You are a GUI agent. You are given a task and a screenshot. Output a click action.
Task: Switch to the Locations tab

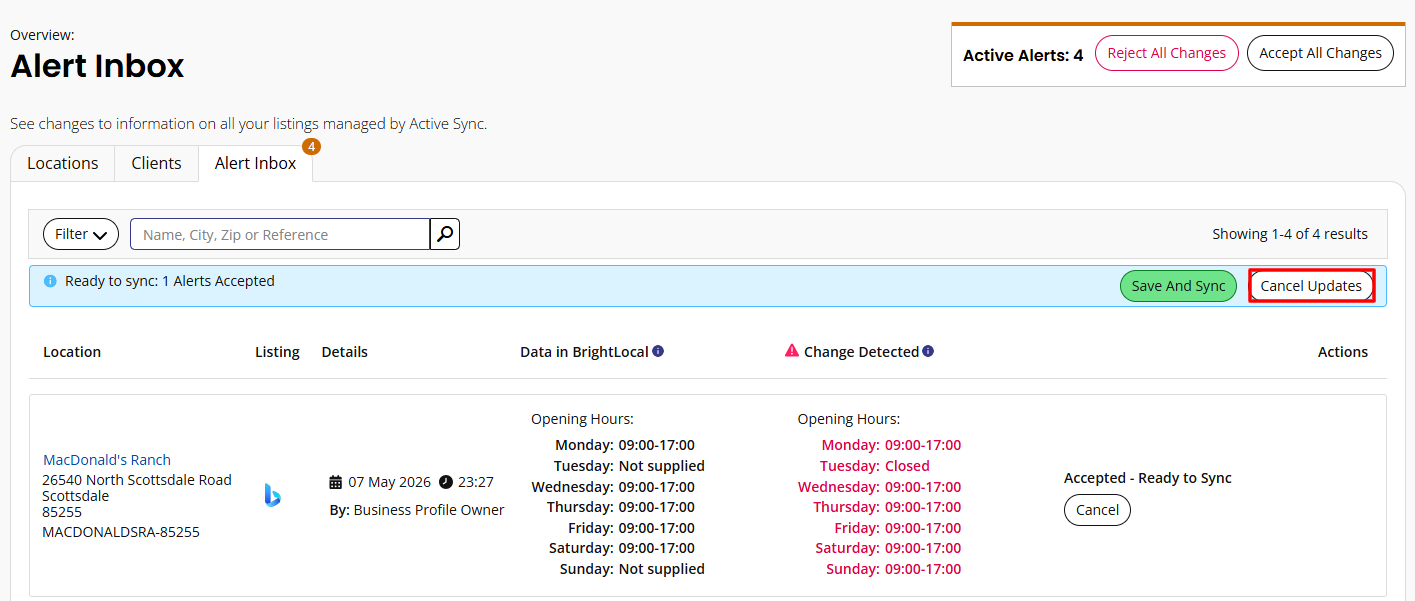(63, 163)
